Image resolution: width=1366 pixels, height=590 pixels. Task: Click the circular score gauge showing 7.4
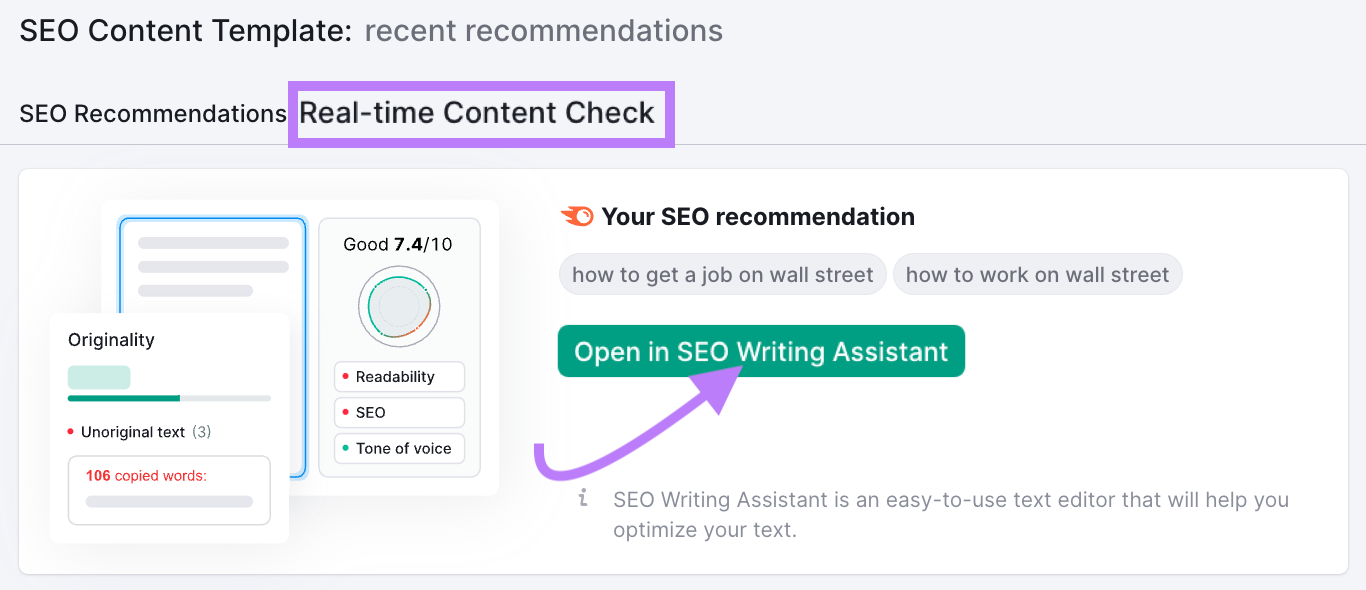[x=399, y=306]
